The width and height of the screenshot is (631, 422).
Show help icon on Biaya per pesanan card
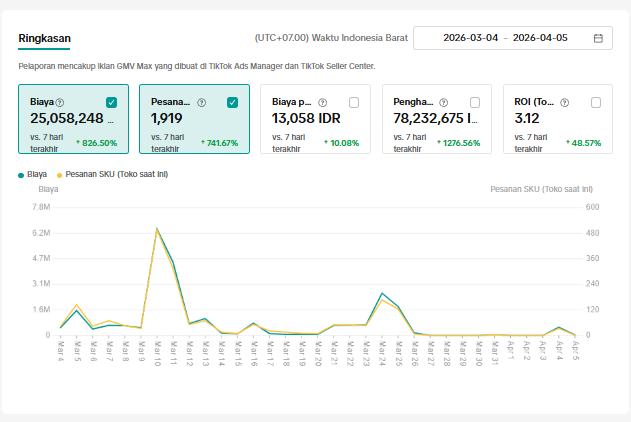click(x=322, y=103)
